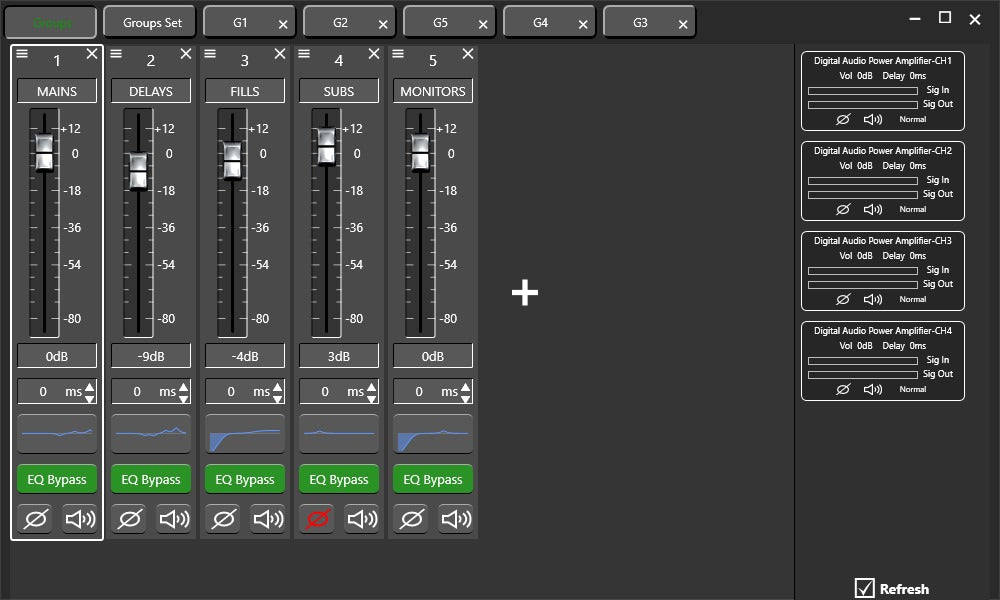Viewport: 1000px width, 600px height.
Task: Open the EQ curve thumbnail for FILLS
Action: tap(245, 434)
